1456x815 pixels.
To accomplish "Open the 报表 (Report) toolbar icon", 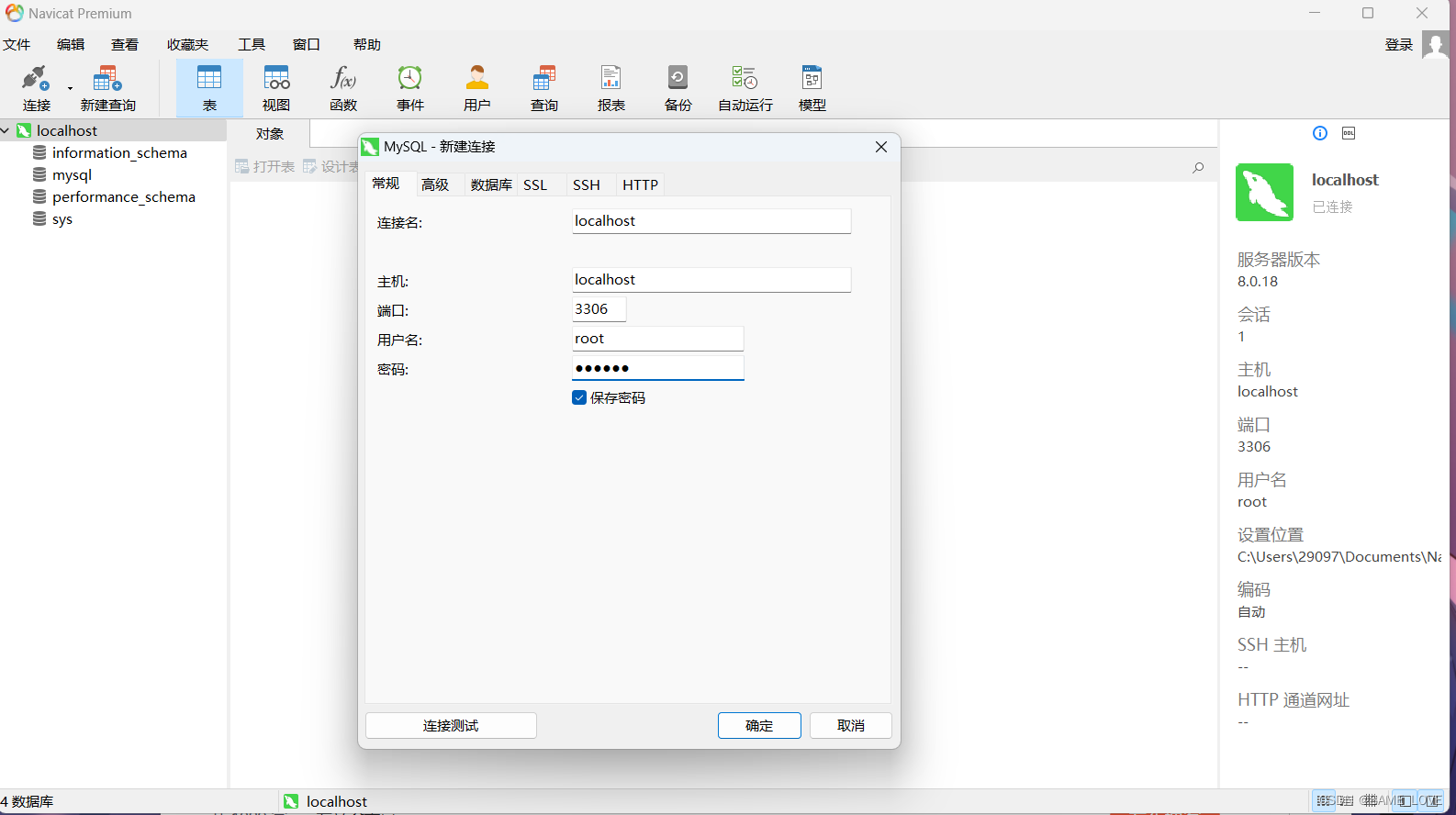I will pyautogui.click(x=611, y=88).
